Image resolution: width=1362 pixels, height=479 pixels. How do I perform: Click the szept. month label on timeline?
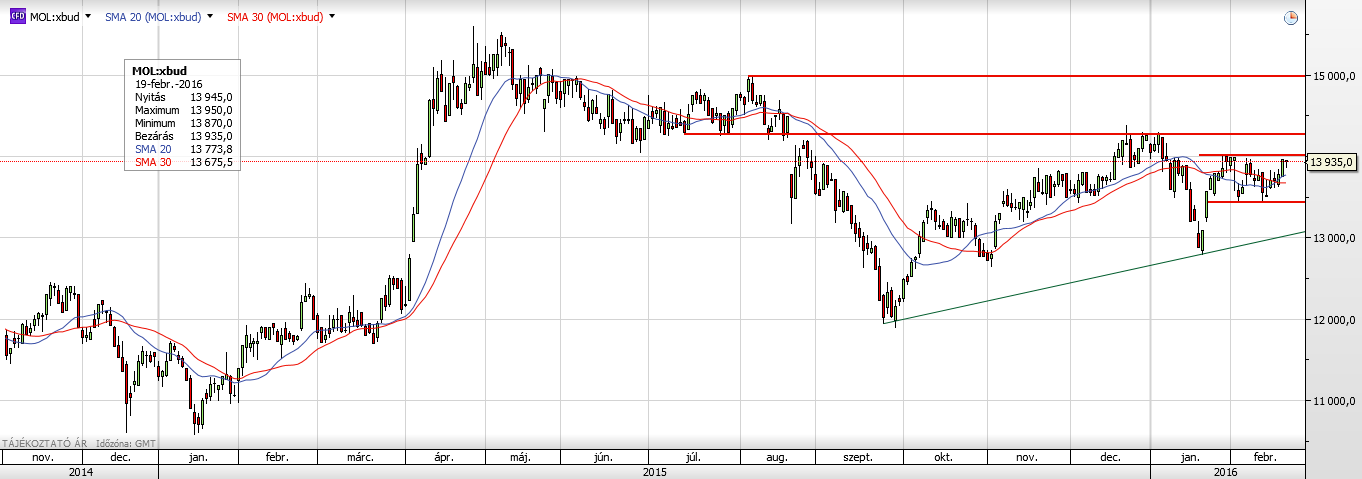tap(860, 457)
